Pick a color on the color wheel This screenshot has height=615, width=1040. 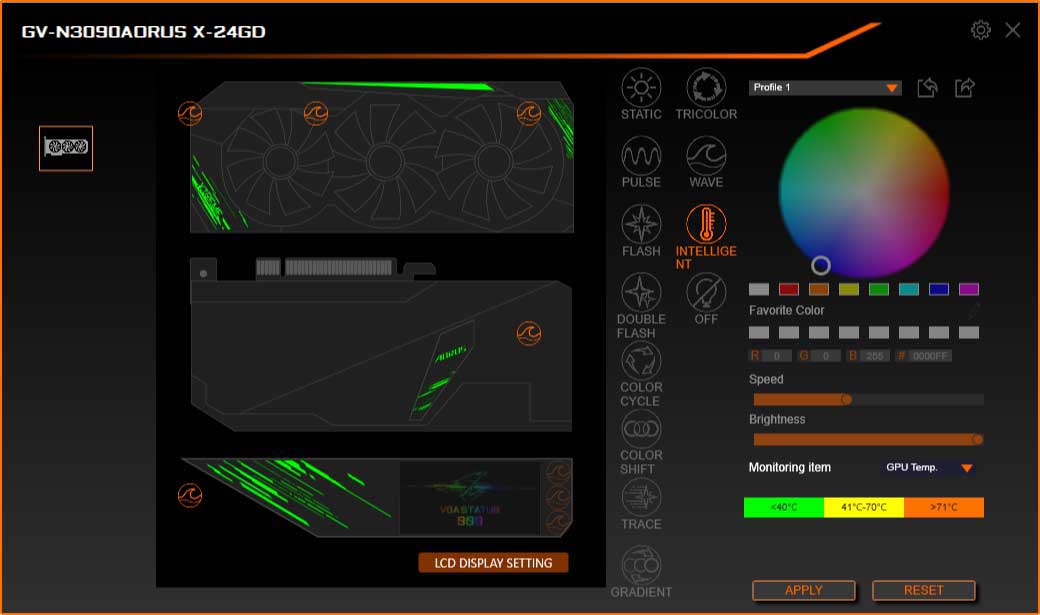(864, 192)
